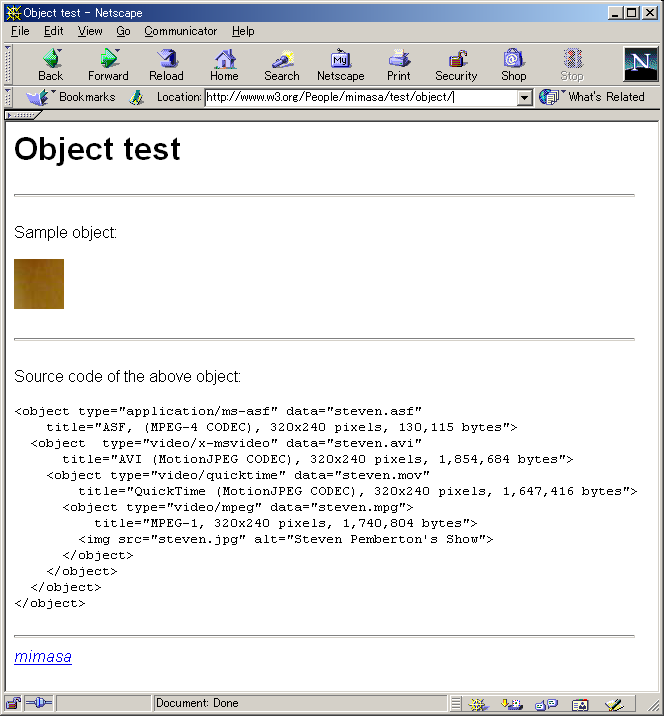Go to Home via toolbar
The image size is (664, 716).
224,64
